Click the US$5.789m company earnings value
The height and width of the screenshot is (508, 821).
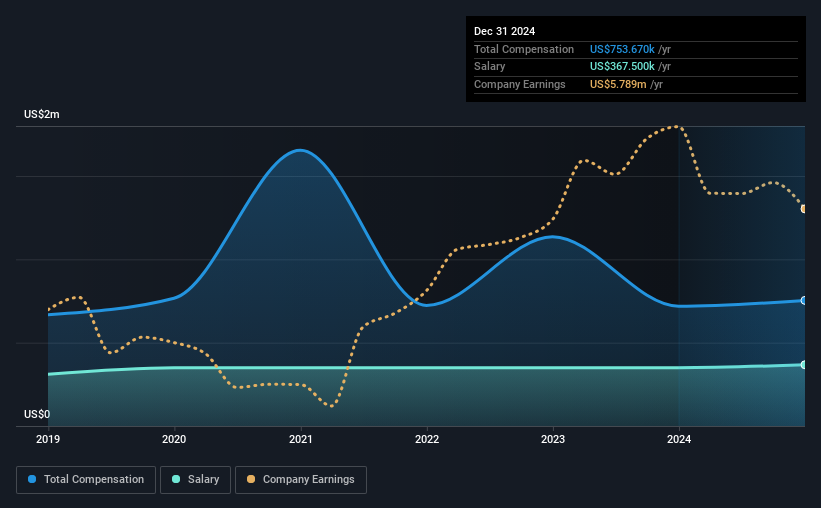[618, 84]
